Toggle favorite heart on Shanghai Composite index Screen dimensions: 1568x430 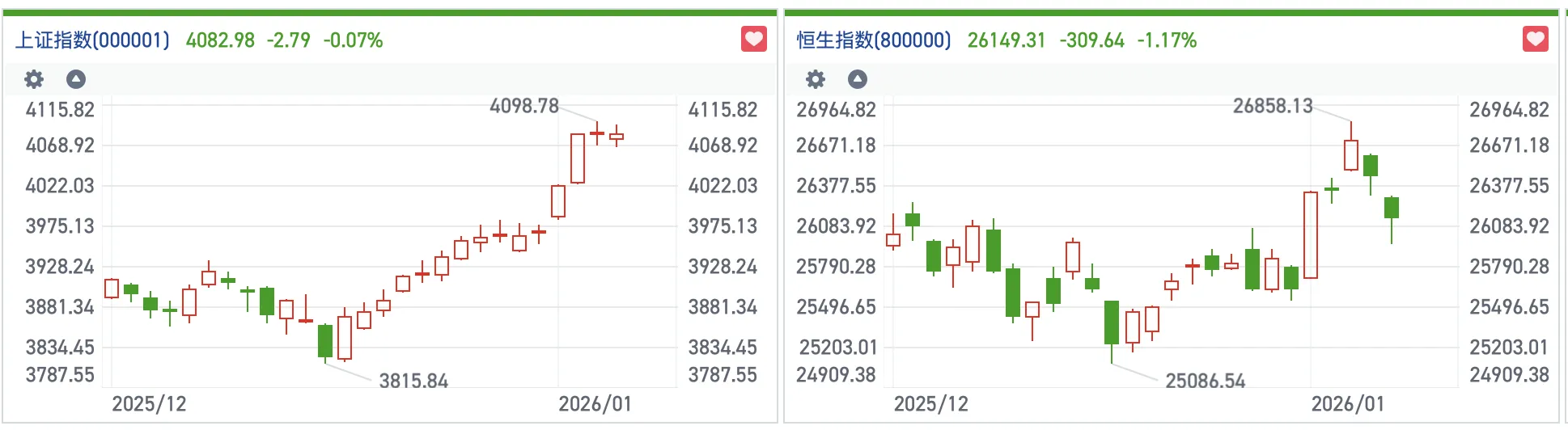[753, 39]
